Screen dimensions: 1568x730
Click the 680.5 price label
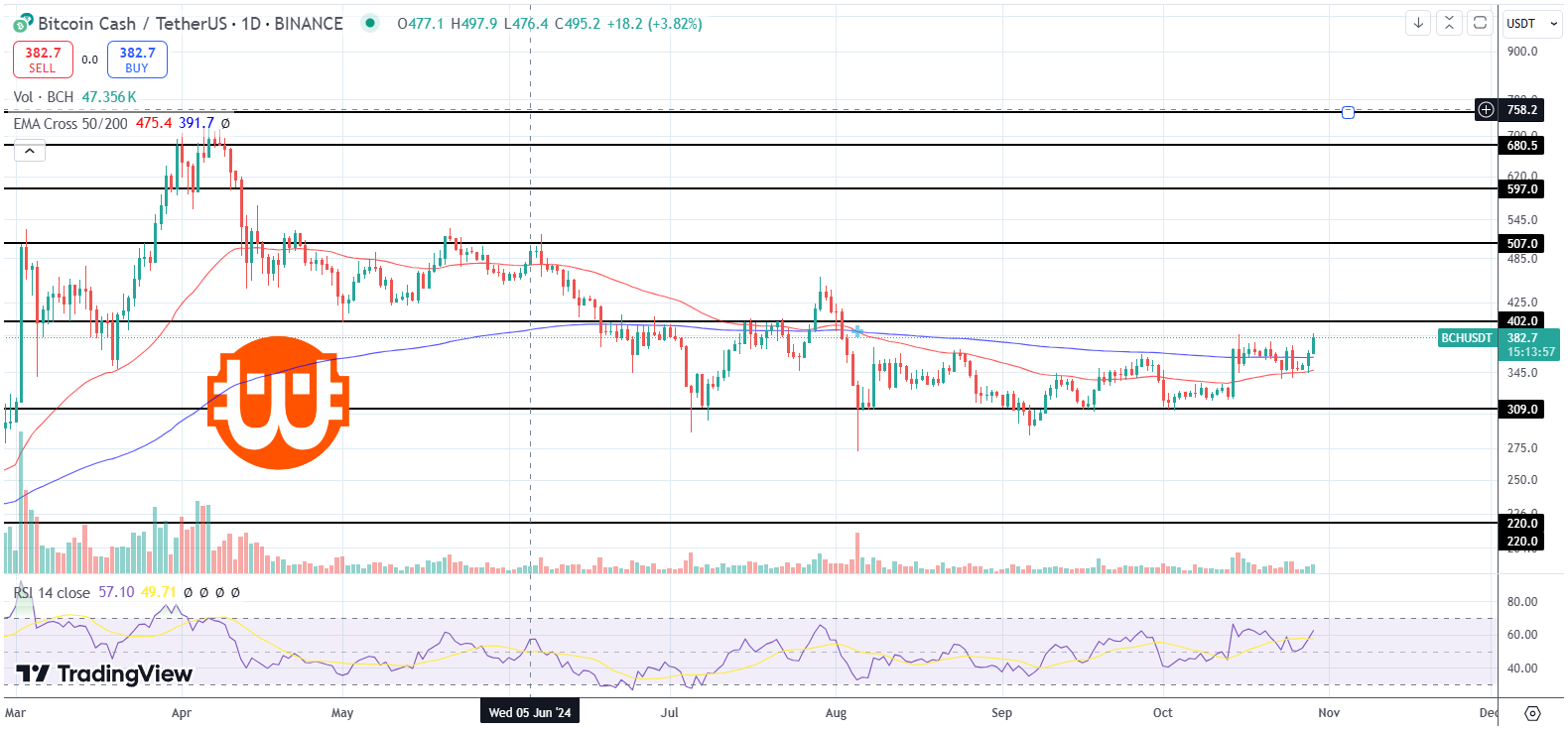(x=1521, y=146)
